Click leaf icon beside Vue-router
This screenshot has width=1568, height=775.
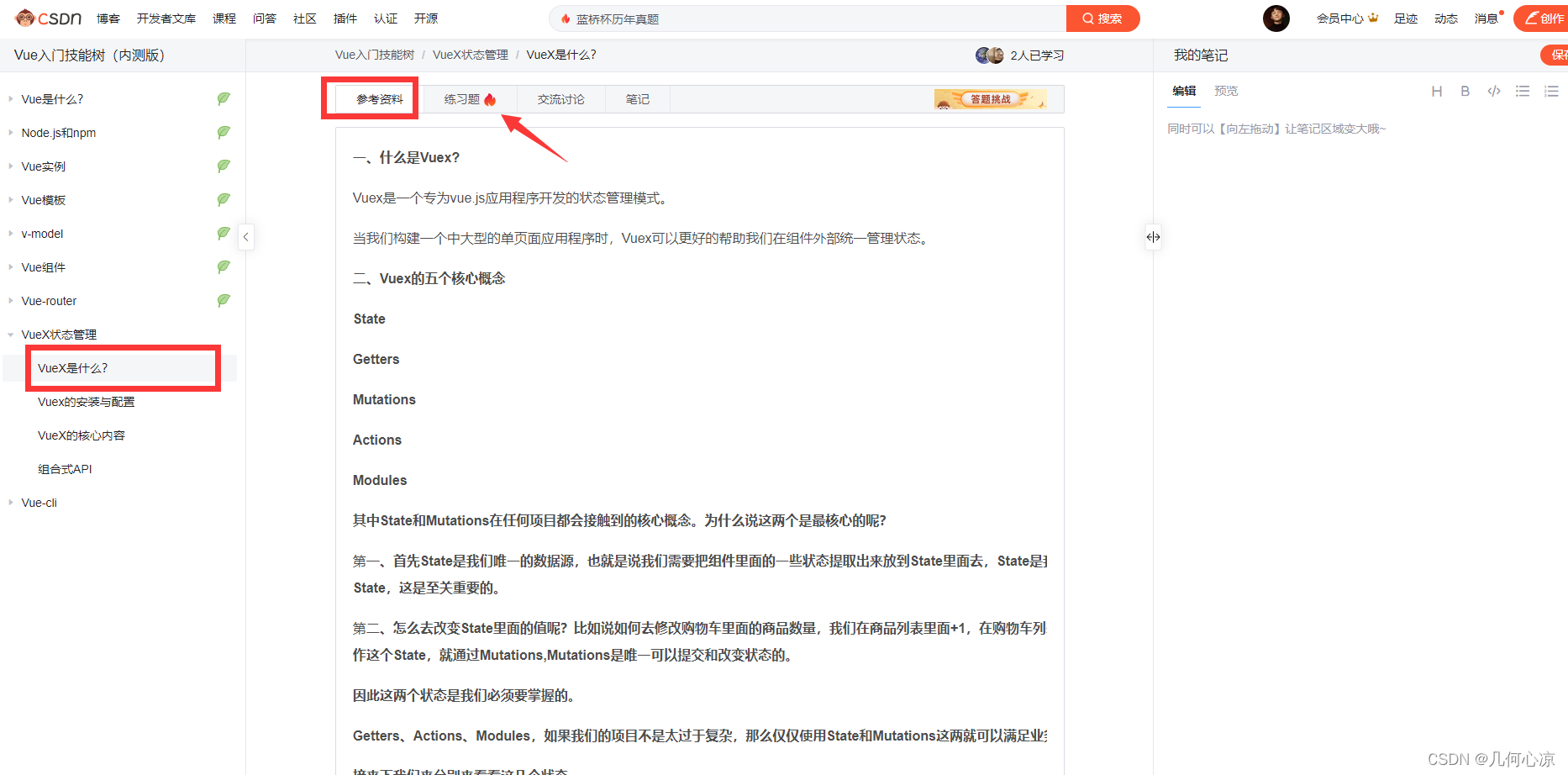pyautogui.click(x=224, y=300)
